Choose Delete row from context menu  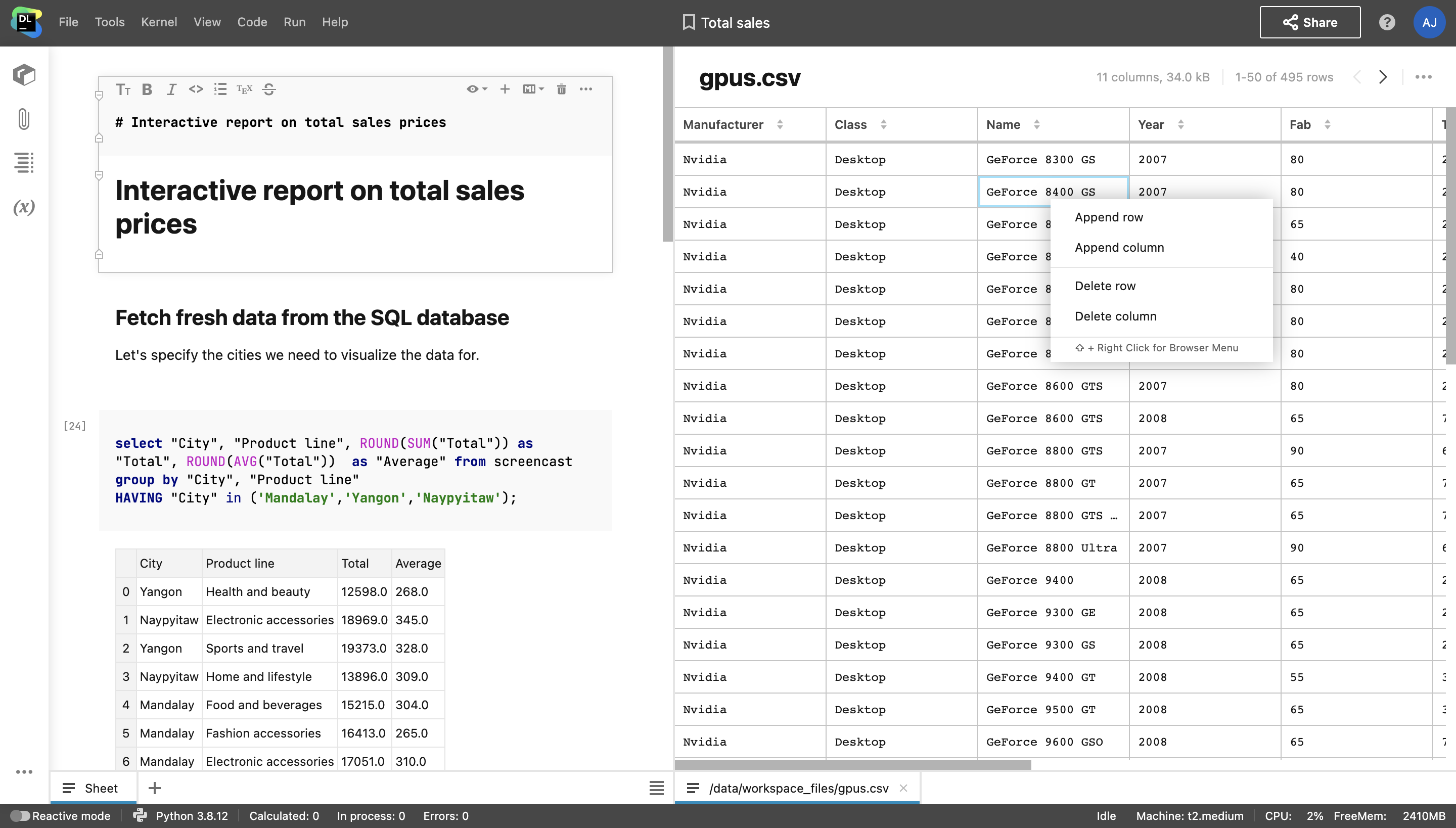[x=1105, y=286]
